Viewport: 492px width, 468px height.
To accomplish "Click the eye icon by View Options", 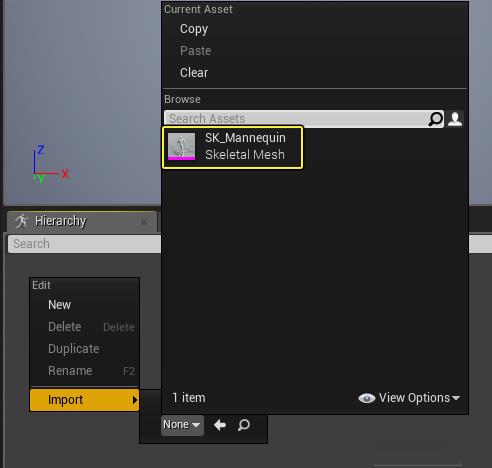I will coord(367,398).
